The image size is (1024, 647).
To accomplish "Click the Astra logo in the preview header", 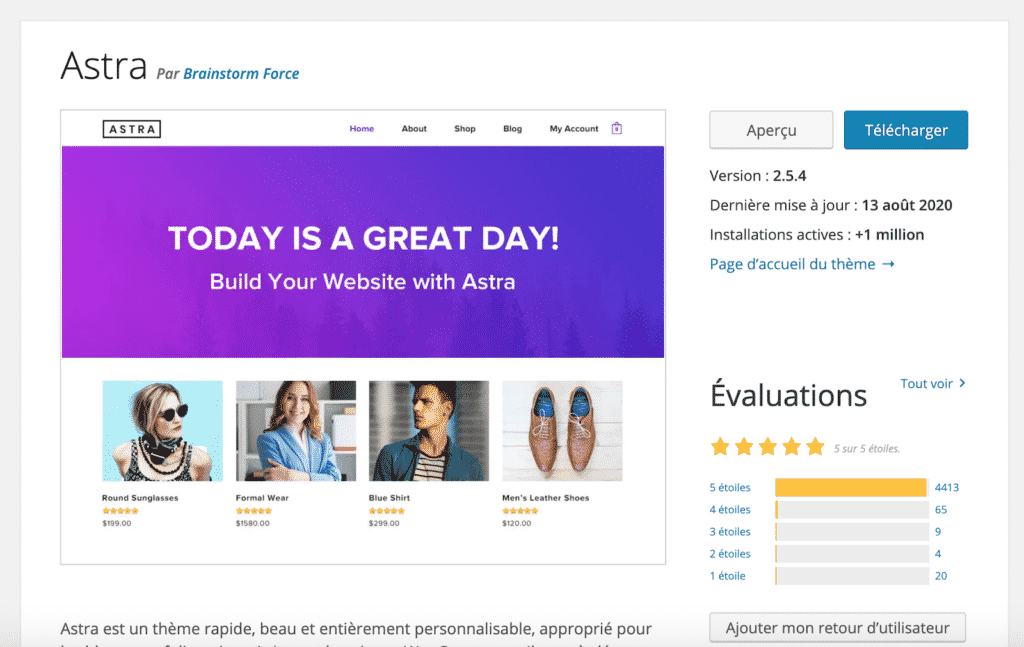I will (131, 128).
